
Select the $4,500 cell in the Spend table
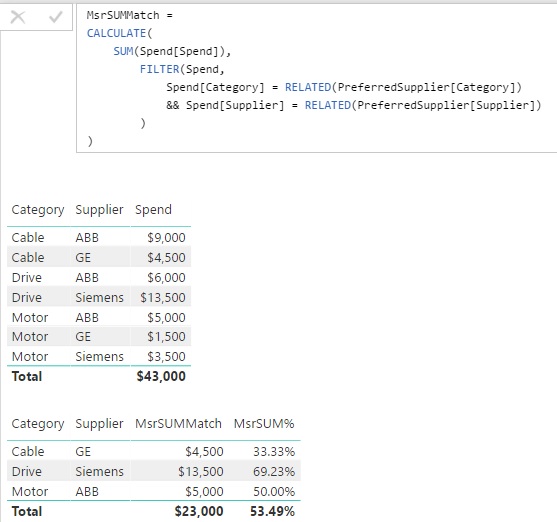click(x=166, y=257)
